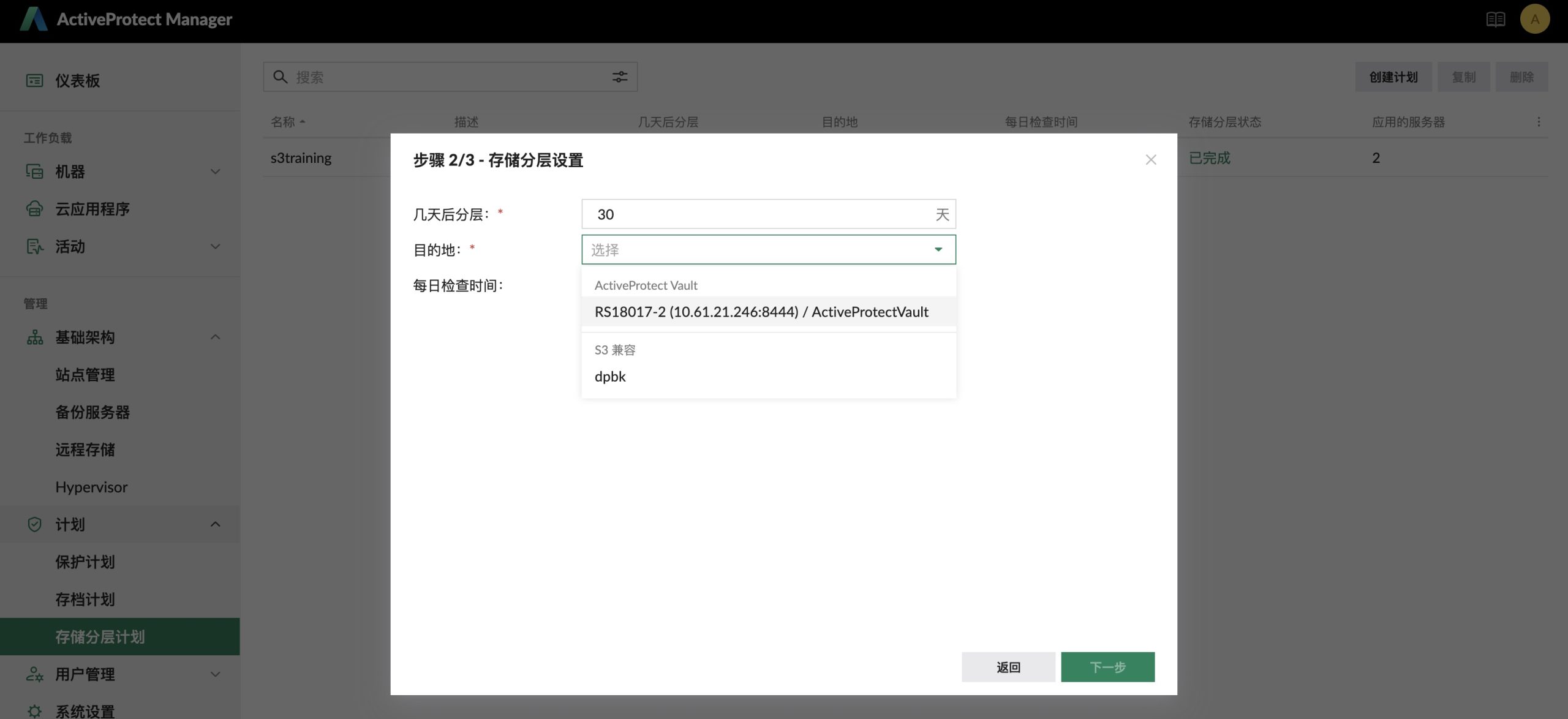Viewport: 1568px width, 719px height.
Task: Select RS18017-2 ActiveProtectVault destination option
Action: pyautogui.click(x=761, y=312)
